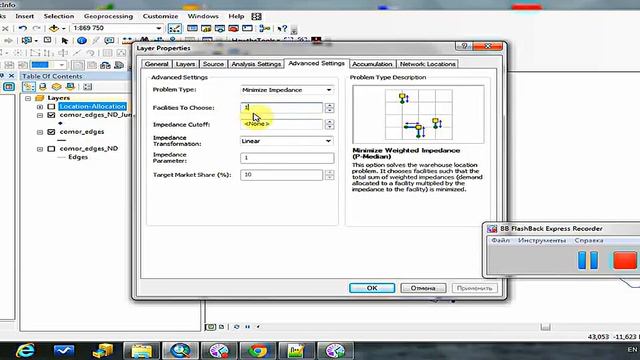Click the Impedance Cutoff spinner arrows
This screenshot has width=640, height=360.
(x=329, y=124)
